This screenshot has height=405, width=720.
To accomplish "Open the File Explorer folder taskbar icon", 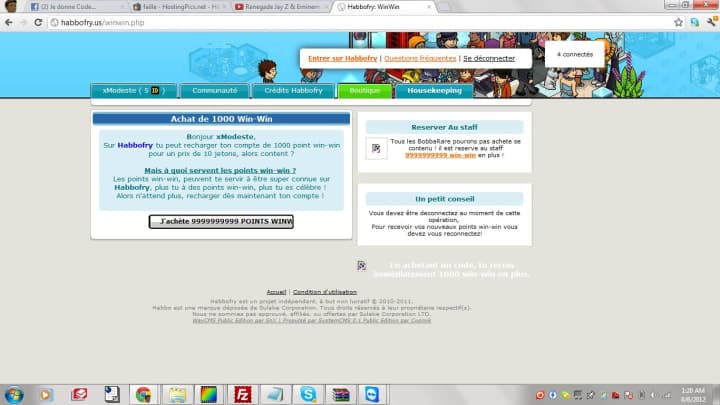I will pyautogui.click(x=177, y=394).
